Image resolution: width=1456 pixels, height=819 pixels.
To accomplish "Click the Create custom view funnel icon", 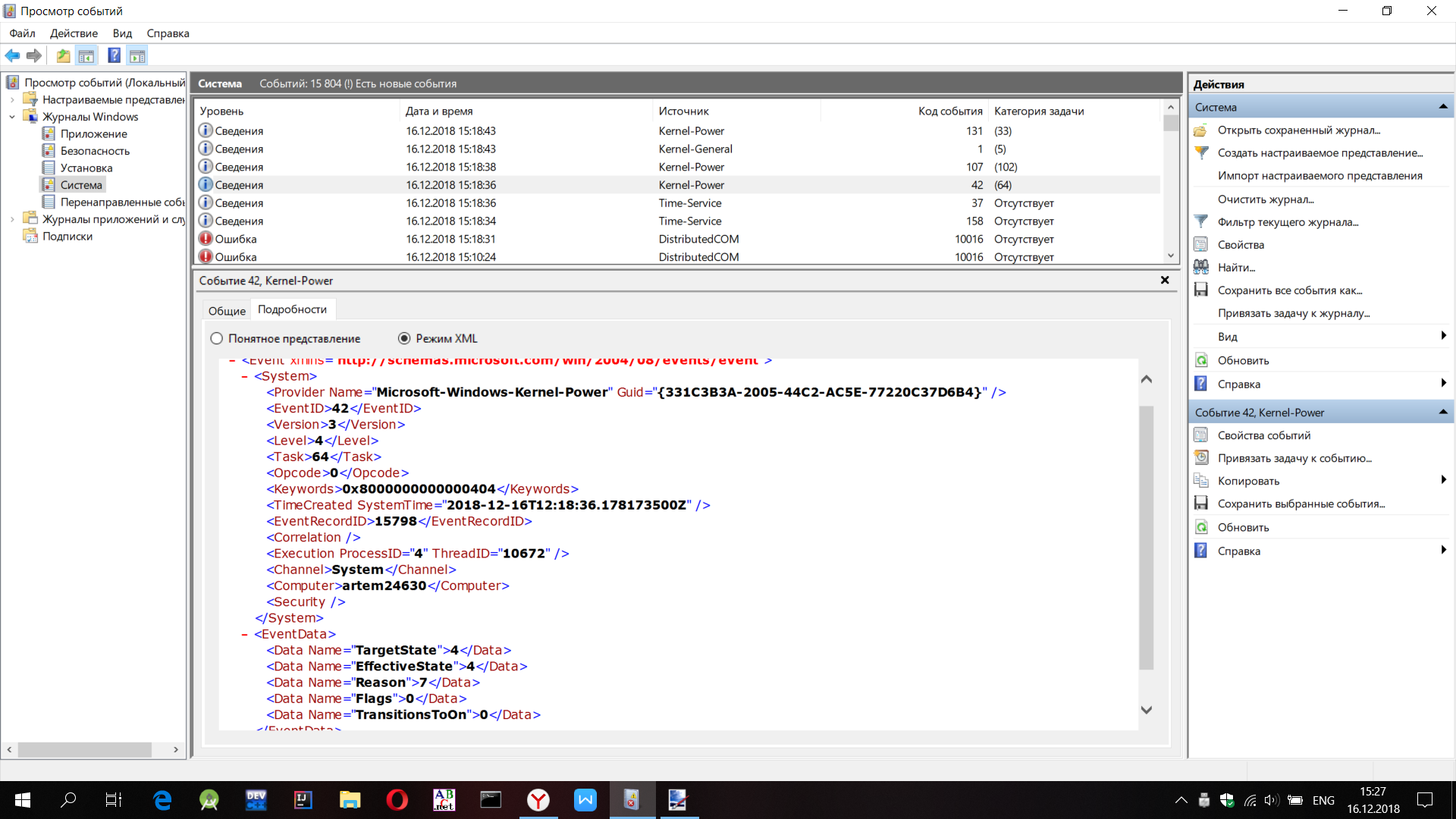I will click(x=1201, y=153).
